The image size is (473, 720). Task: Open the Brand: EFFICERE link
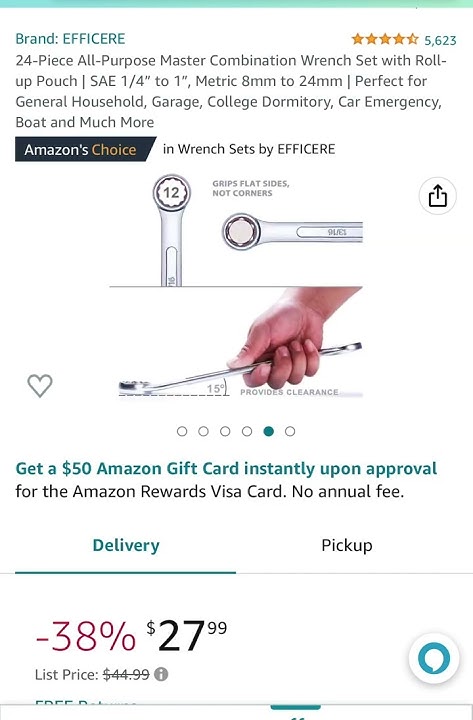pos(70,39)
